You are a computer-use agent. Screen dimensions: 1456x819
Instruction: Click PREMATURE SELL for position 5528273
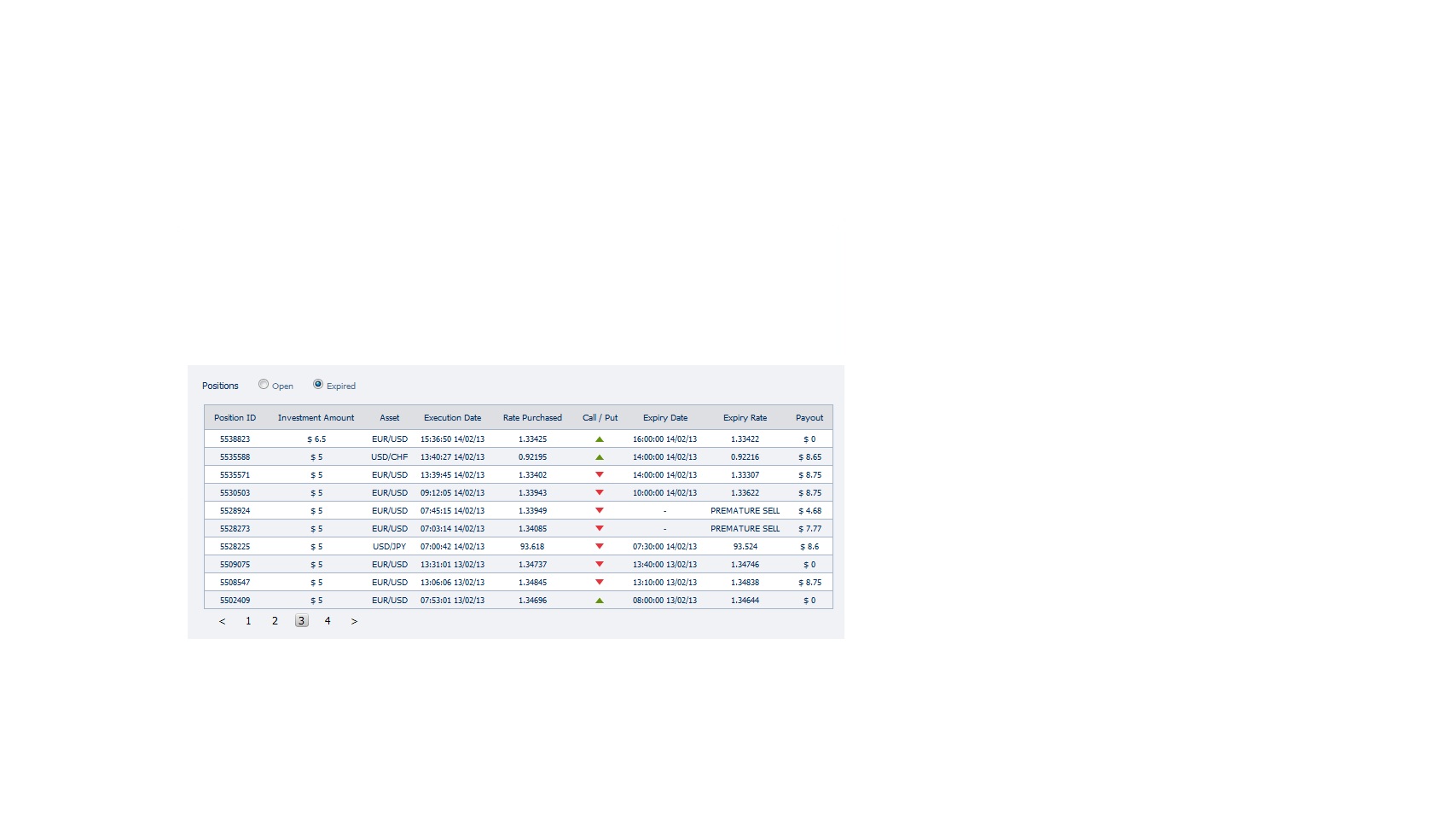pos(745,529)
